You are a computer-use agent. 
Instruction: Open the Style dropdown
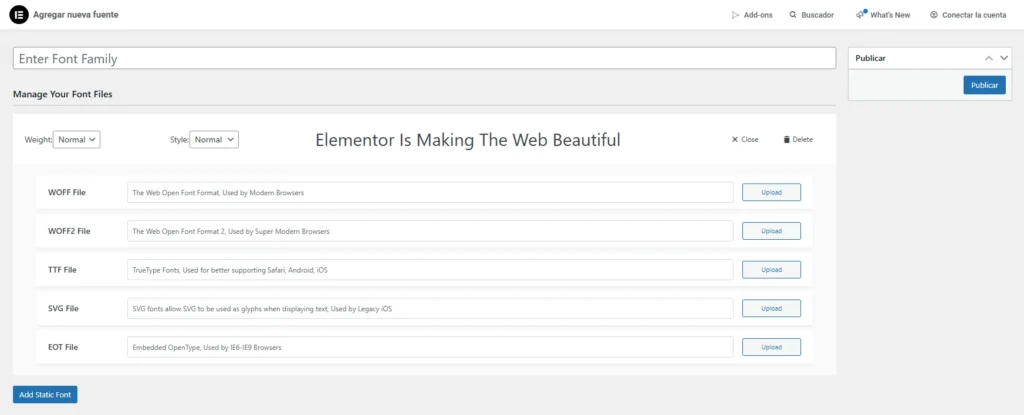(214, 140)
